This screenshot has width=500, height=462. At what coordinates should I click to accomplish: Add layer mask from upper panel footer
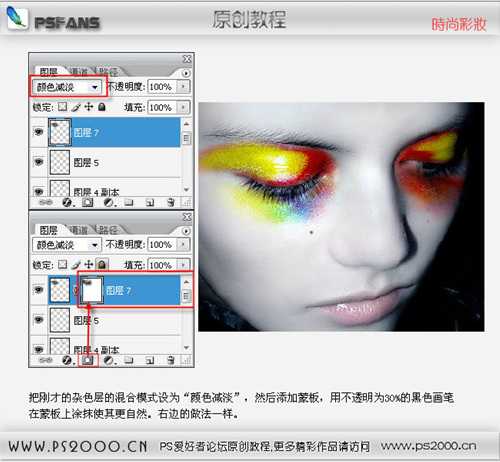click(x=88, y=202)
